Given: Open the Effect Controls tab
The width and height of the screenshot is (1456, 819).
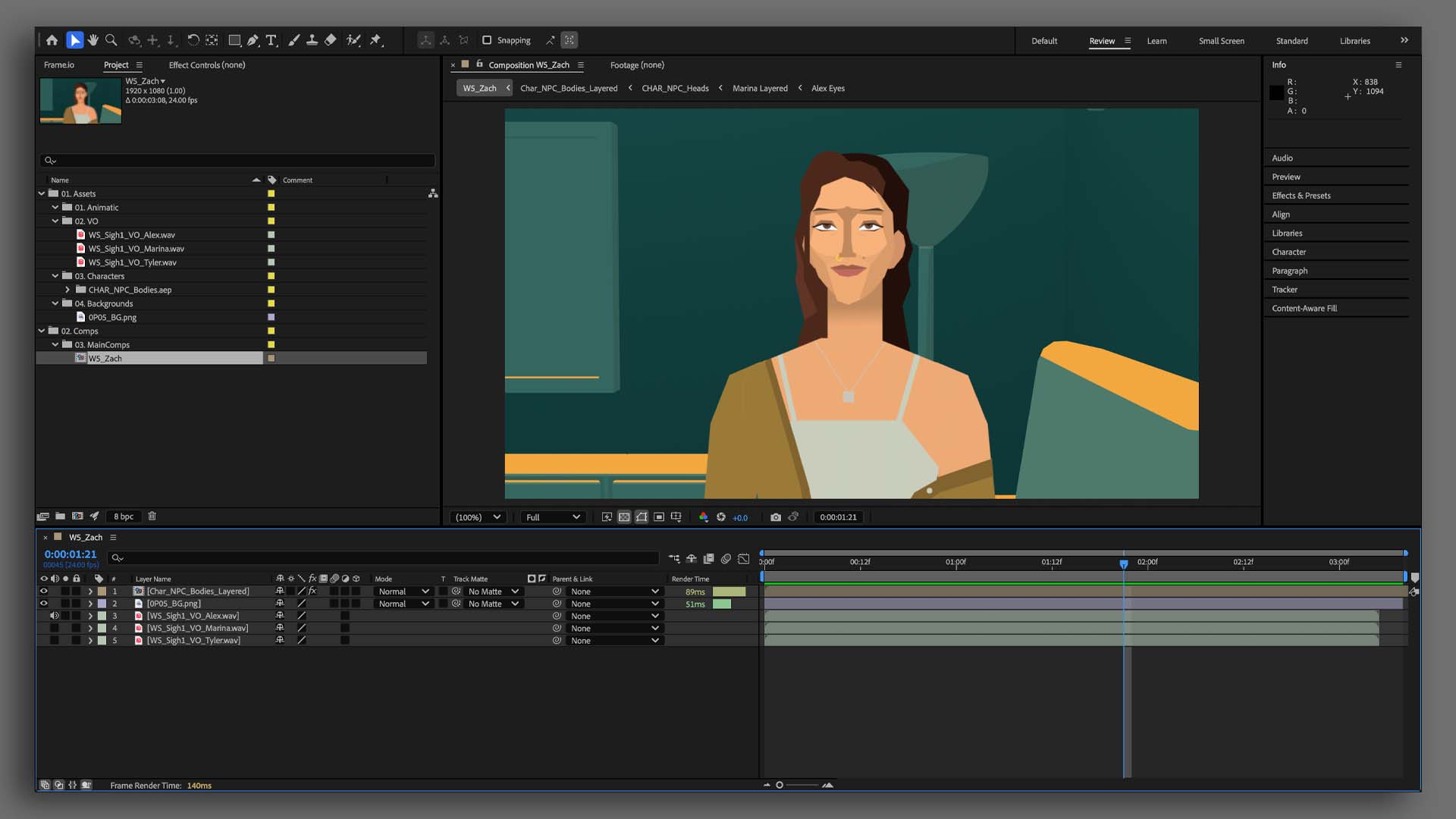Looking at the screenshot, I should click(206, 65).
